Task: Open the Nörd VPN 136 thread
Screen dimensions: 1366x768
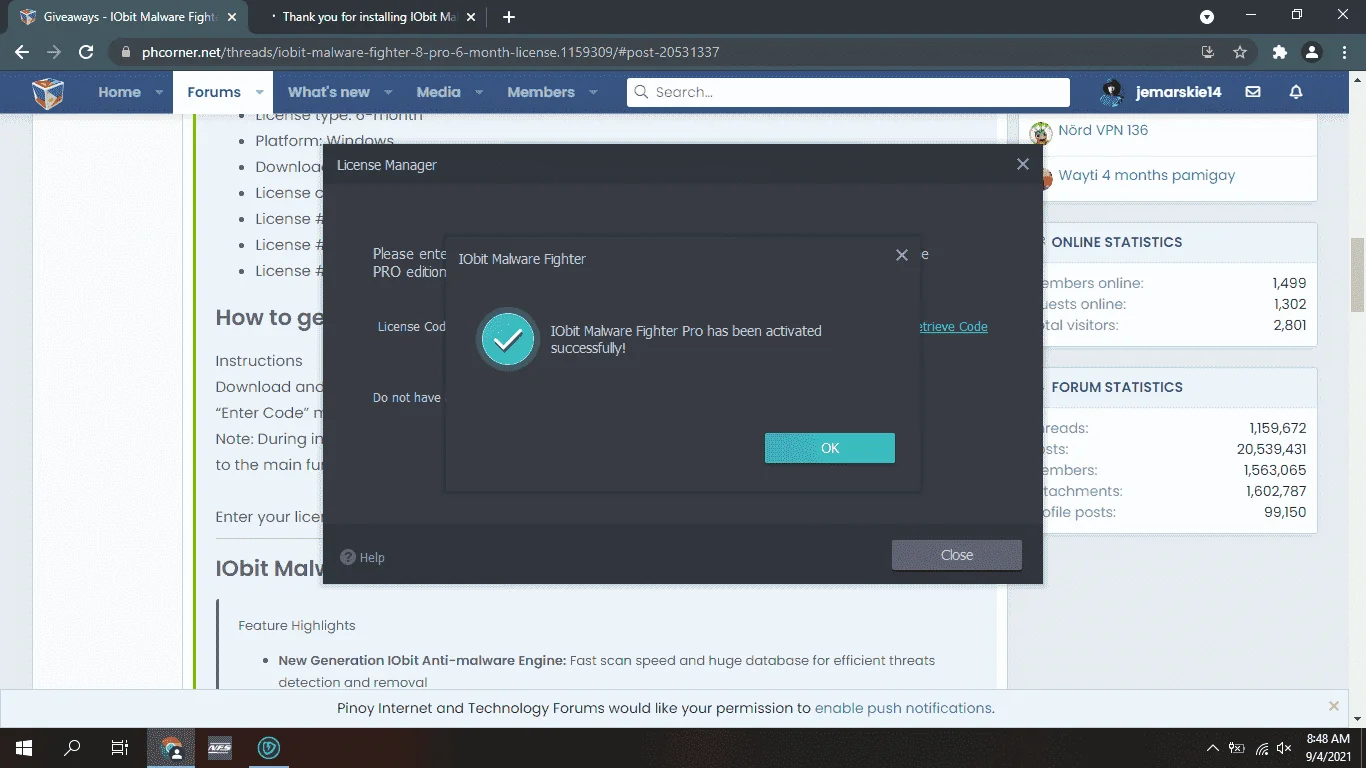Action: (x=1103, y=130)
